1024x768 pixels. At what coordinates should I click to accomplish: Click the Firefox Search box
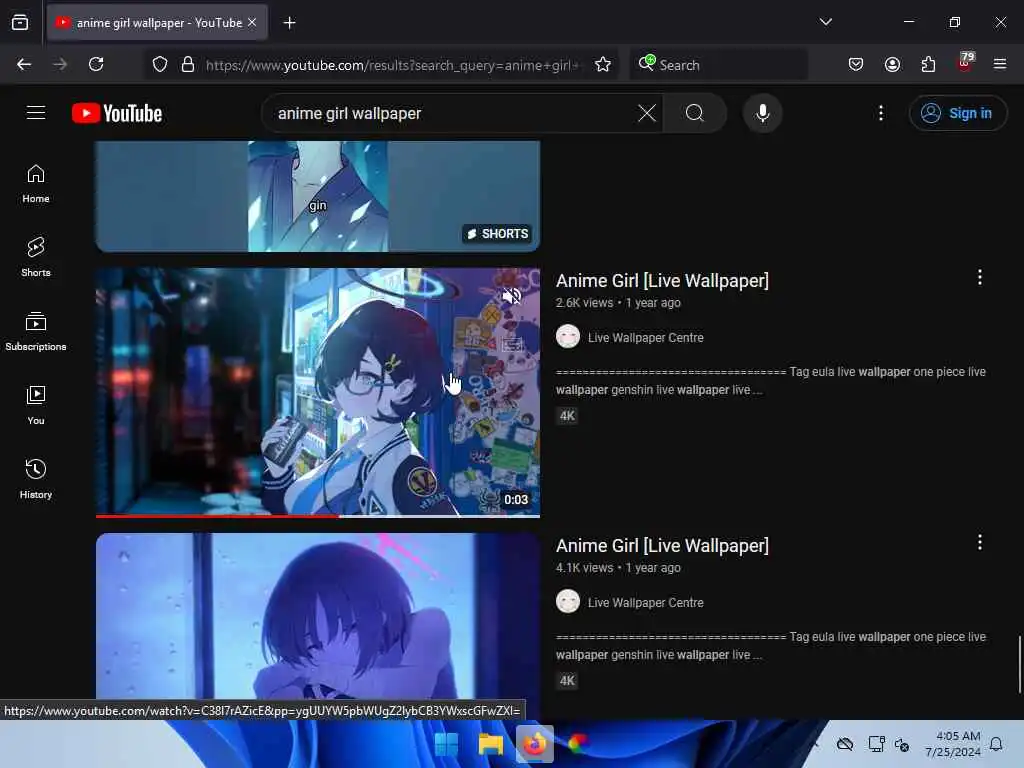718,65
